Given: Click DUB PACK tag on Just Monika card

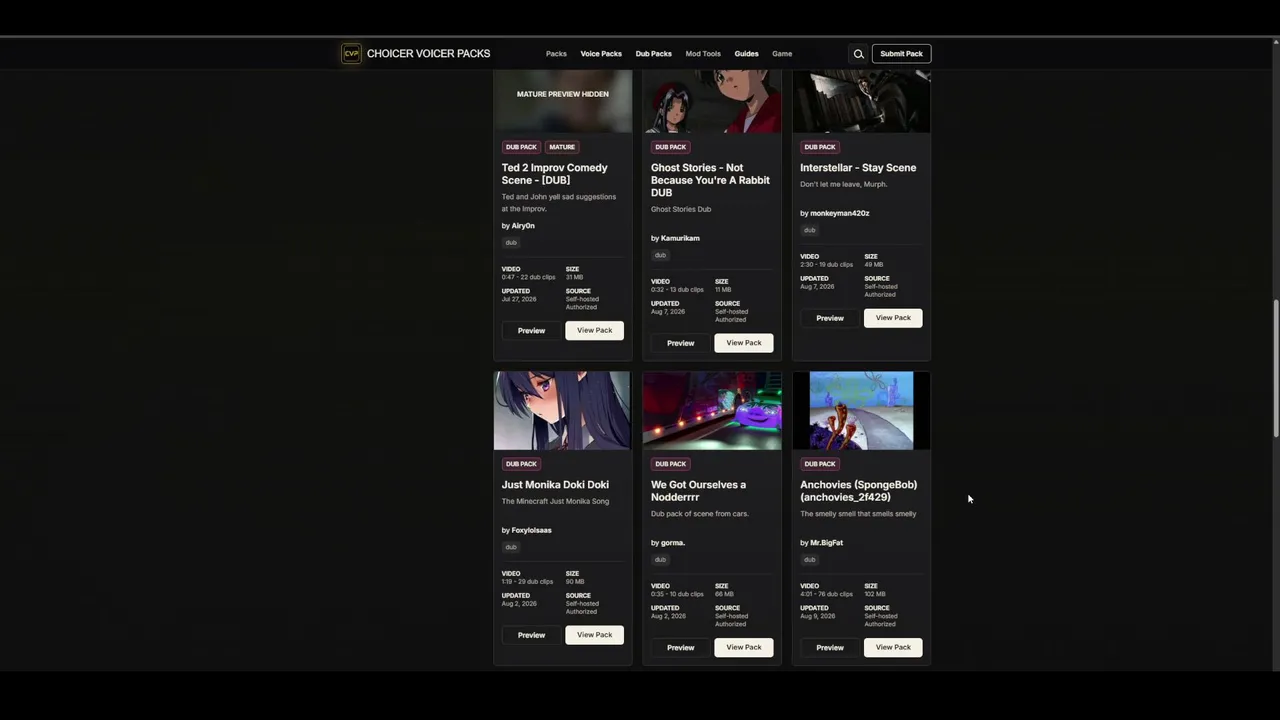Looking at the screenshot, I should [x=521, y=464].
